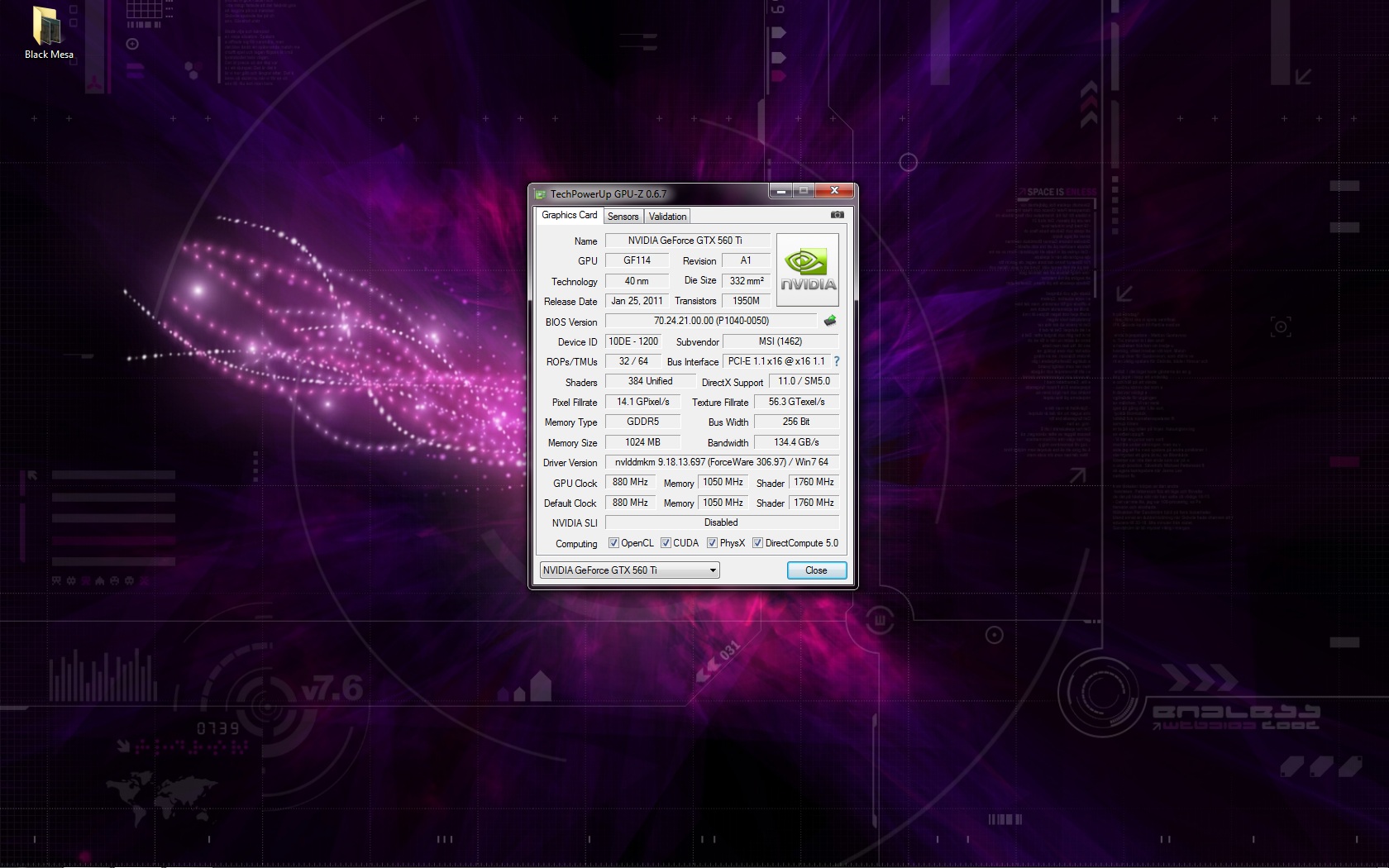Screen dimensions: 1389x868
Task: Click the Revision value A1
Action: click(746, 260)
